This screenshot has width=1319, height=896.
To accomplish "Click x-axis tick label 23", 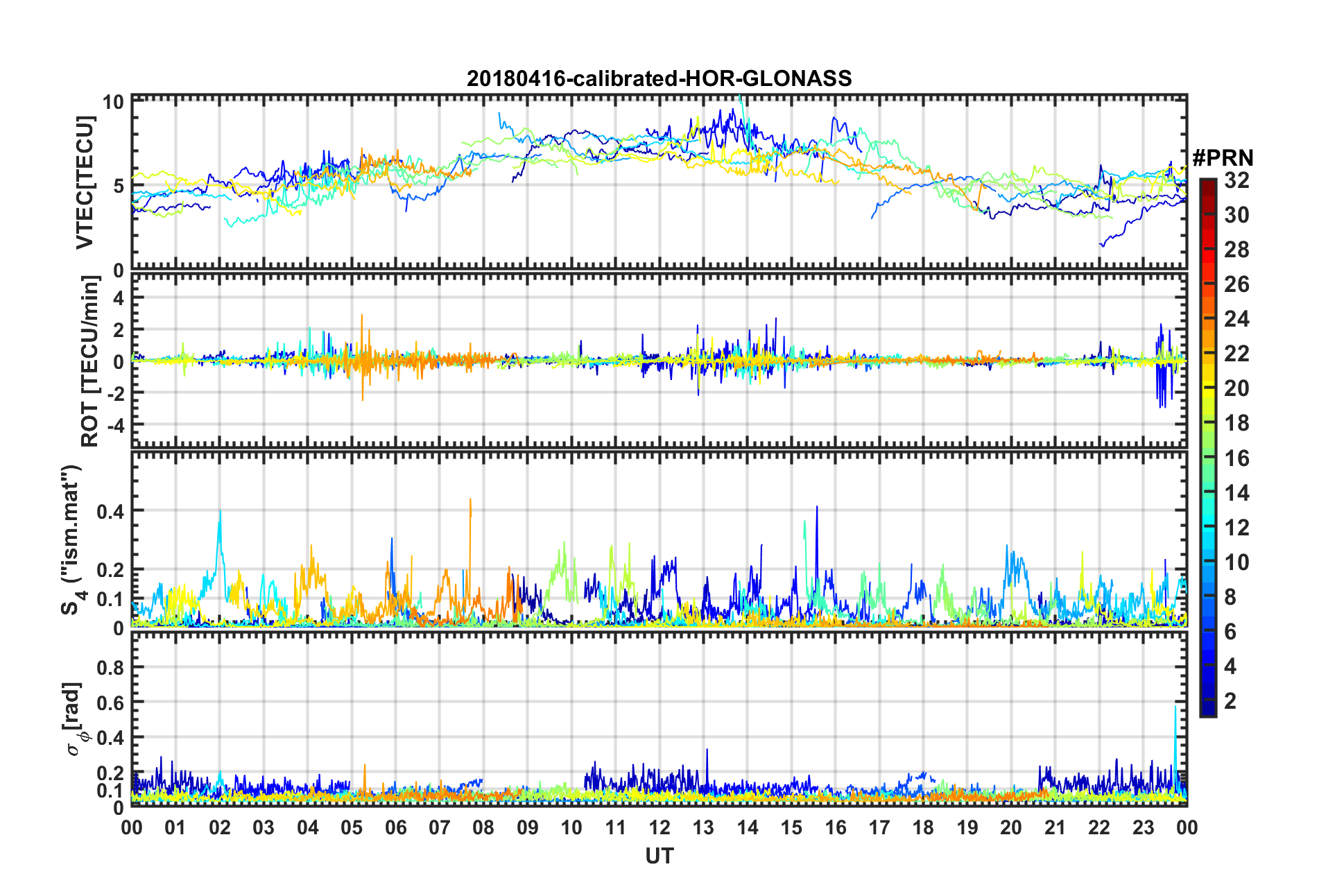I will 1144,827.
